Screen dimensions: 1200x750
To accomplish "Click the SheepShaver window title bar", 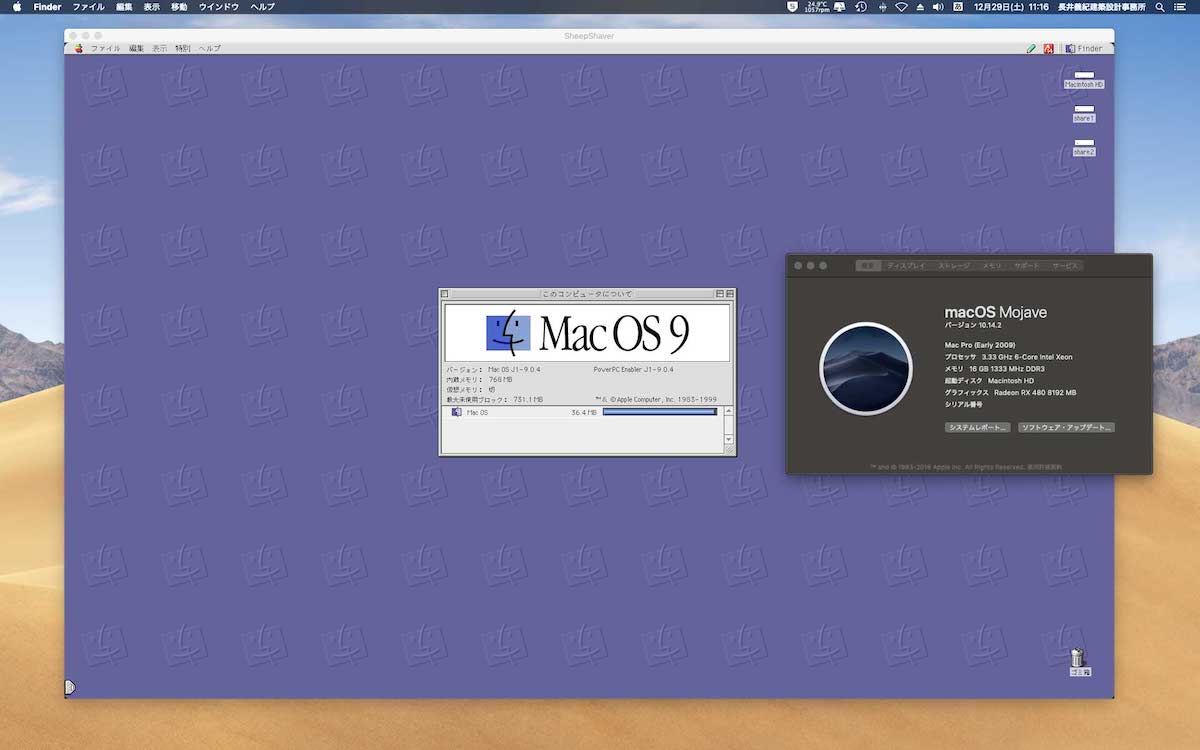I will 589,35.
